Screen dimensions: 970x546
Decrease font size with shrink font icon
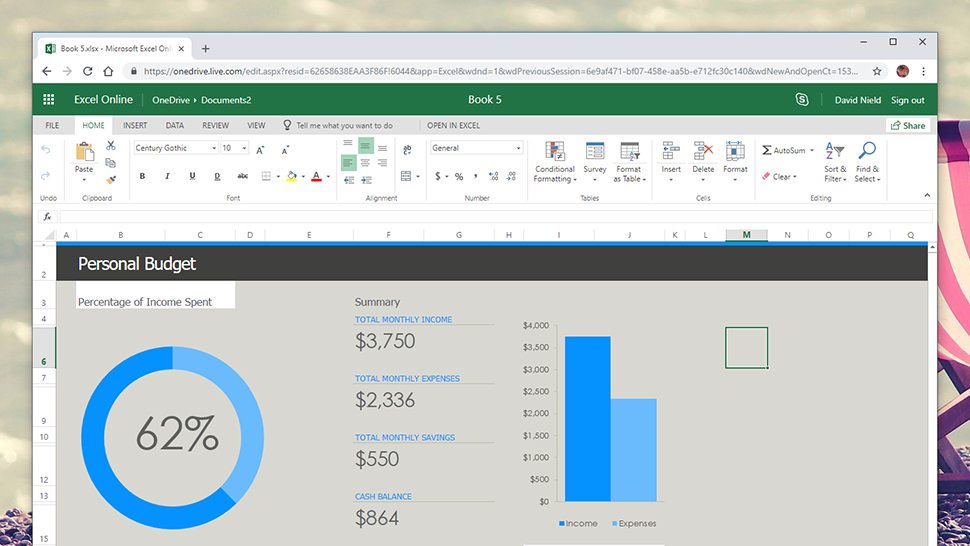point(285,150)
